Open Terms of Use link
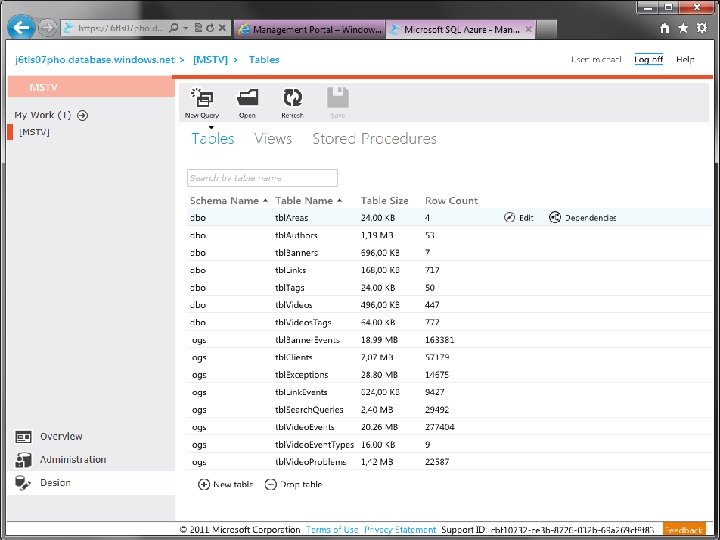The image size is (720, 540). 332,529
